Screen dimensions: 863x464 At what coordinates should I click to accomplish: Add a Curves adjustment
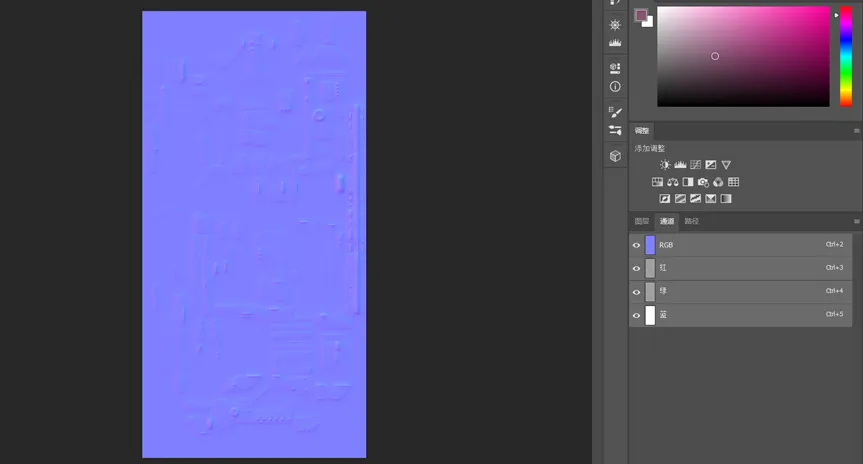tap(696, 165)
